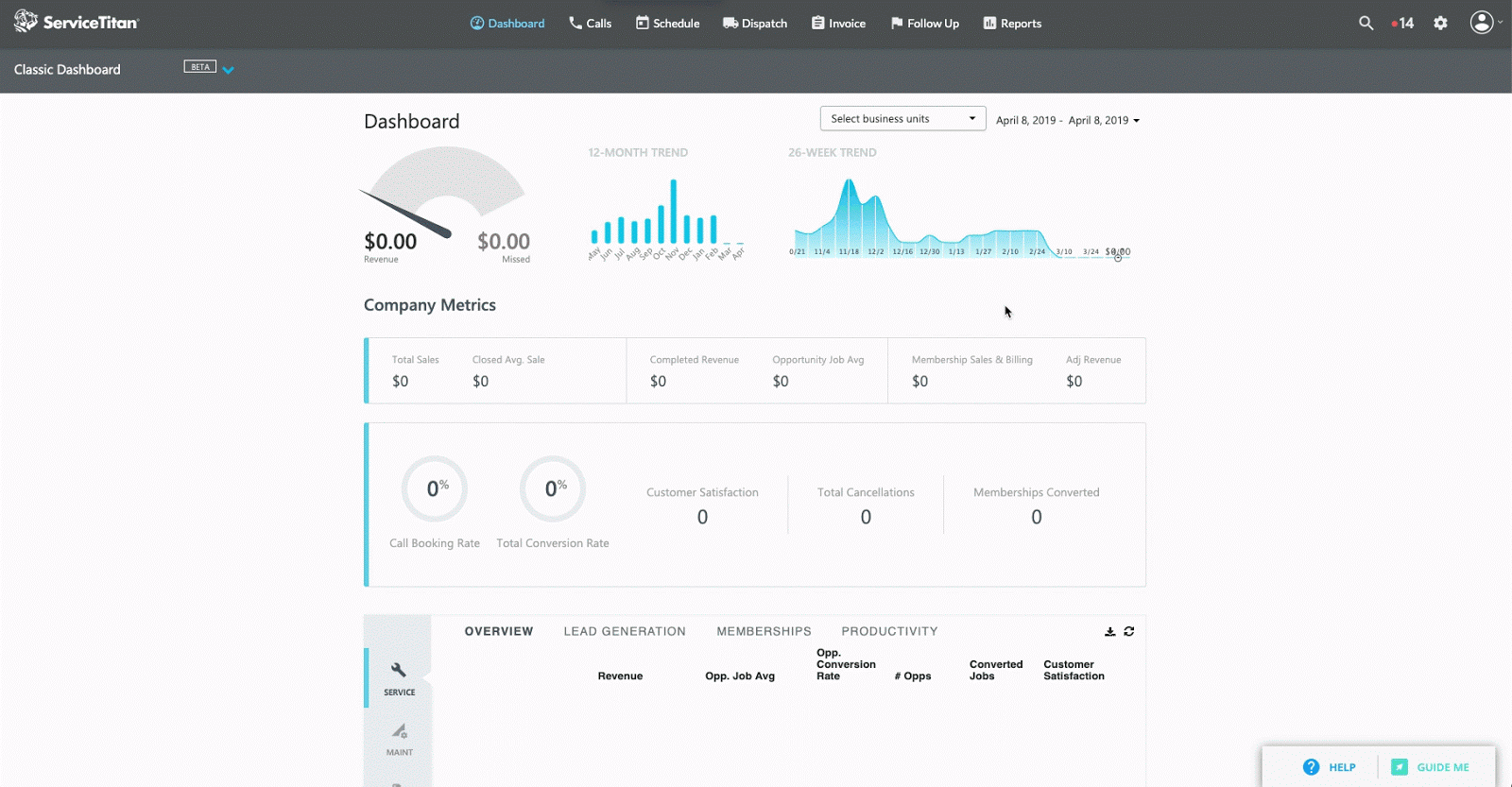
Task: Open the Select business units dropdown
Action: click(902, 118)
